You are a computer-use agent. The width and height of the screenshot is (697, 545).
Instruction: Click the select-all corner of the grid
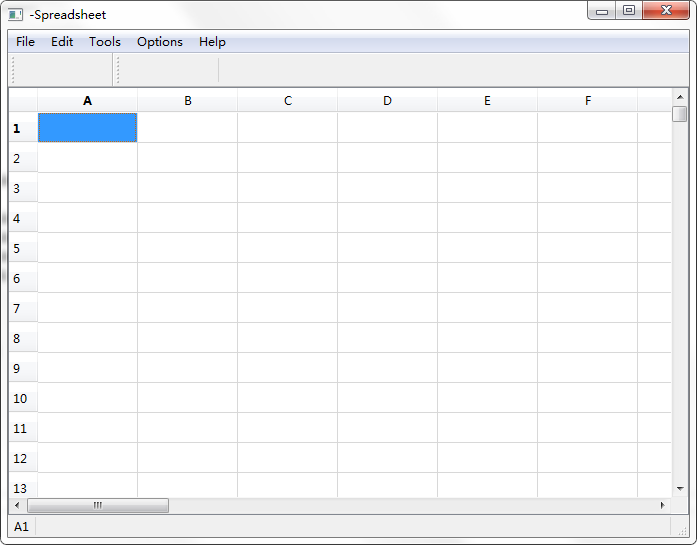tap(23, 101)
